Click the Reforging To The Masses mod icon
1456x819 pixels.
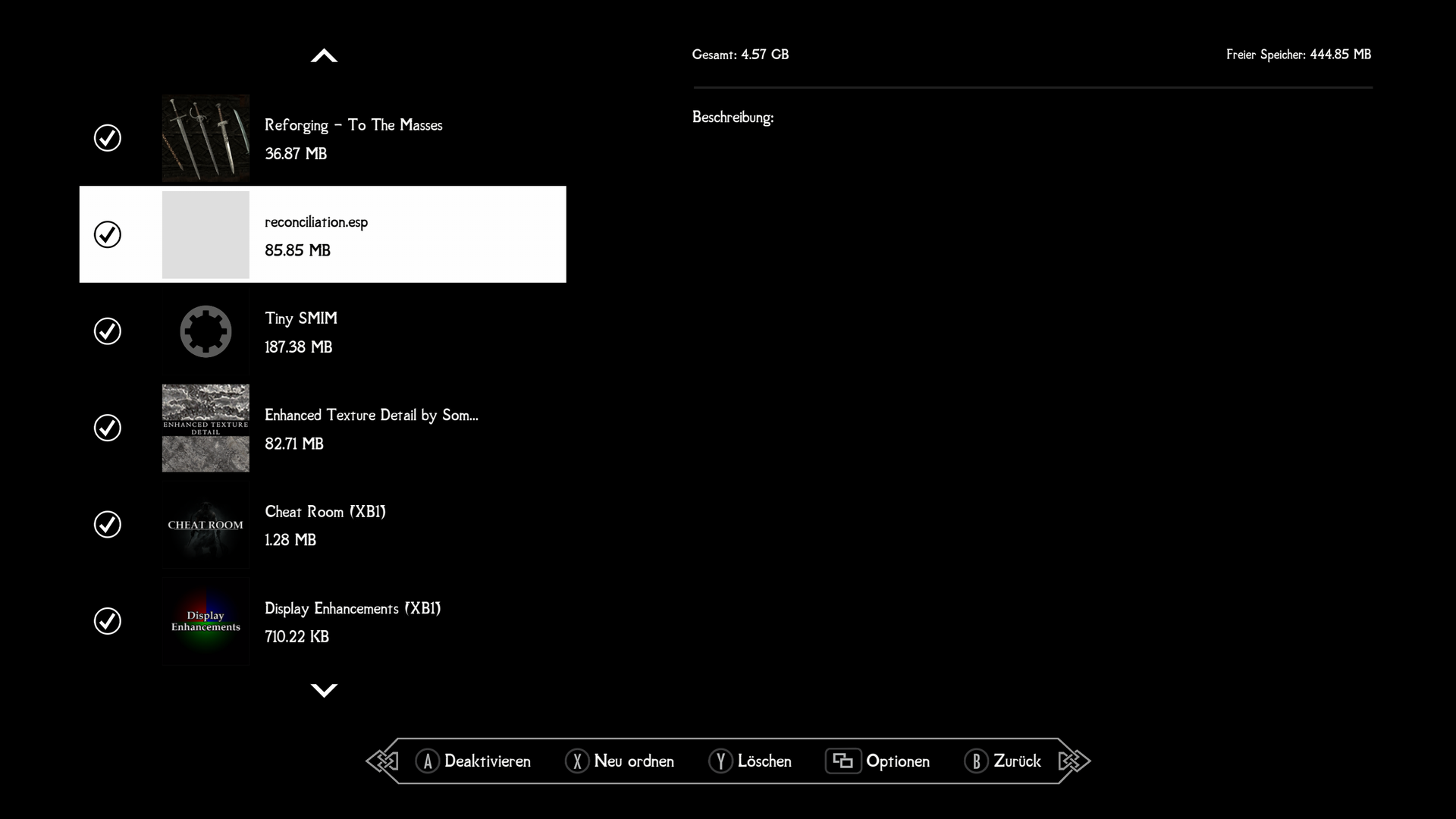[205, 137]
